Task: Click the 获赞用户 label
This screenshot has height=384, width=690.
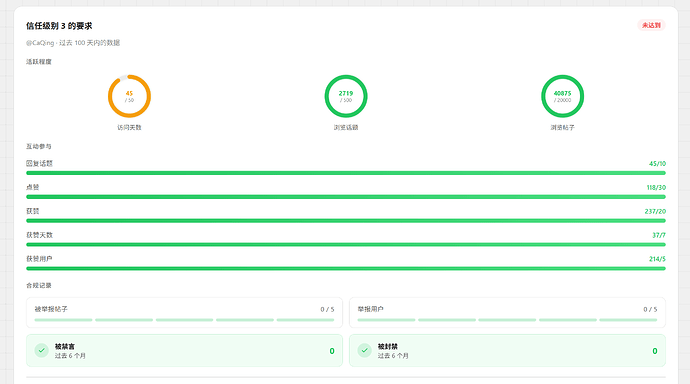Action: coord(39,259)
